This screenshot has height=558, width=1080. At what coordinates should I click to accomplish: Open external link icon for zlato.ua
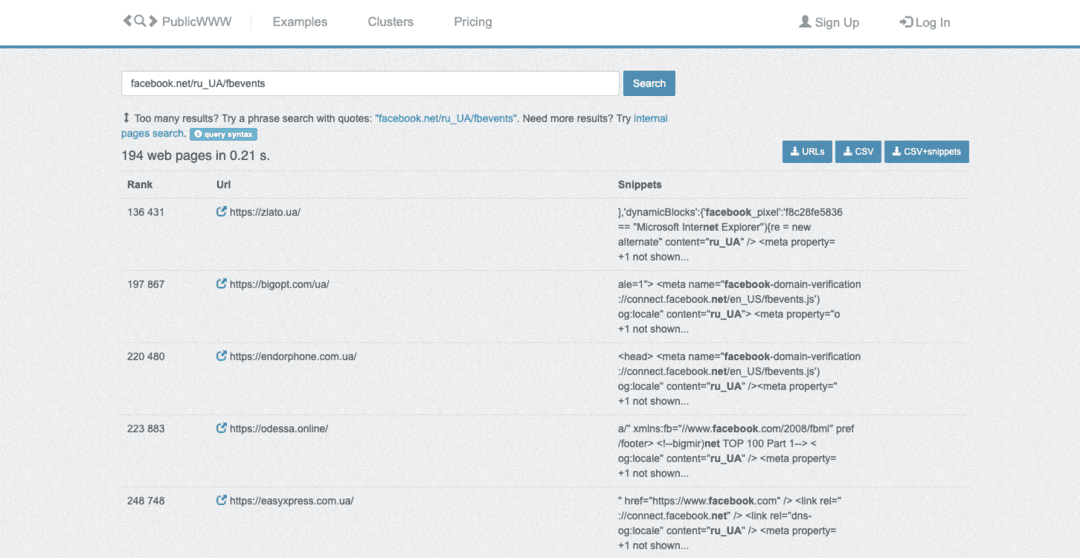pos(222,212)
